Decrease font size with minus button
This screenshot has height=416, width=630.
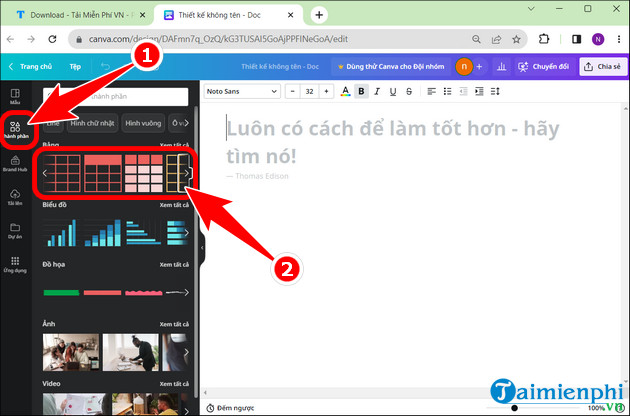(x=292, y=92)
